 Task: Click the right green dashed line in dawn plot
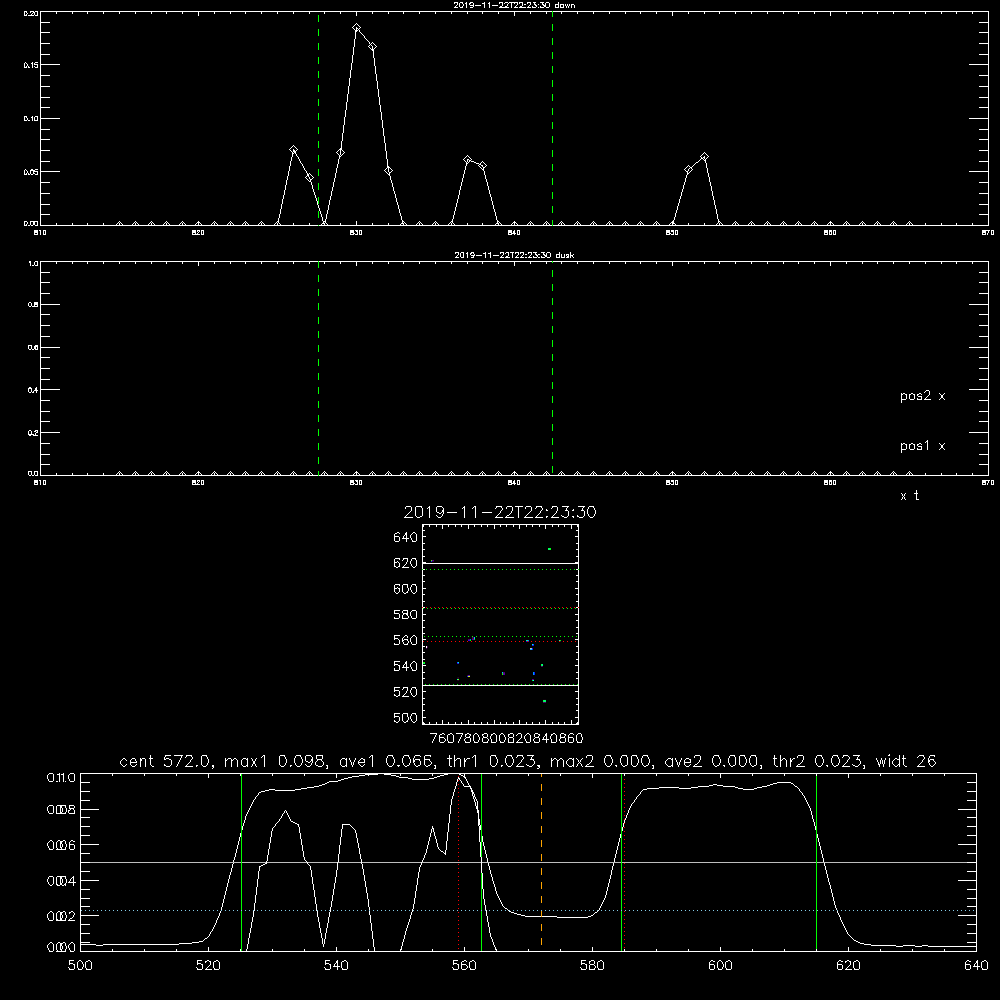(552, 118)
